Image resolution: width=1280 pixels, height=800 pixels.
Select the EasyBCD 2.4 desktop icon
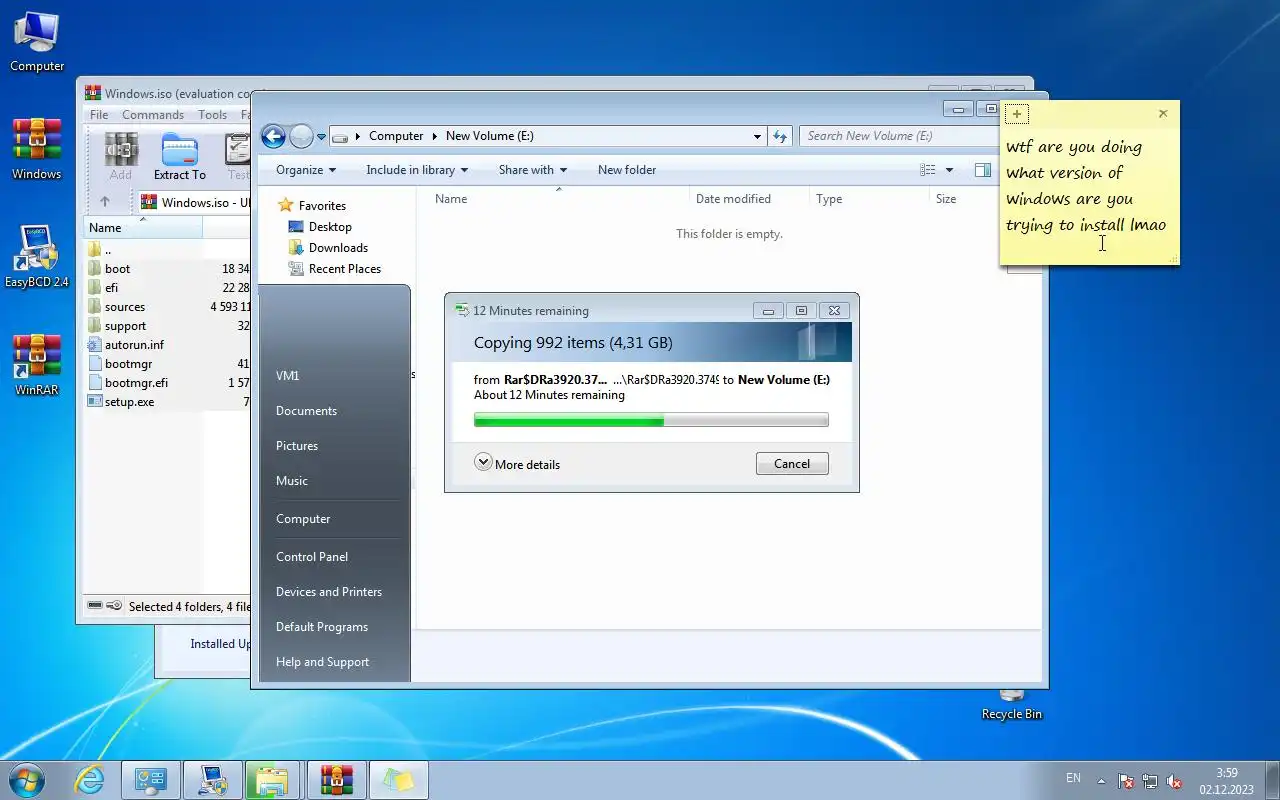(37, 257)
